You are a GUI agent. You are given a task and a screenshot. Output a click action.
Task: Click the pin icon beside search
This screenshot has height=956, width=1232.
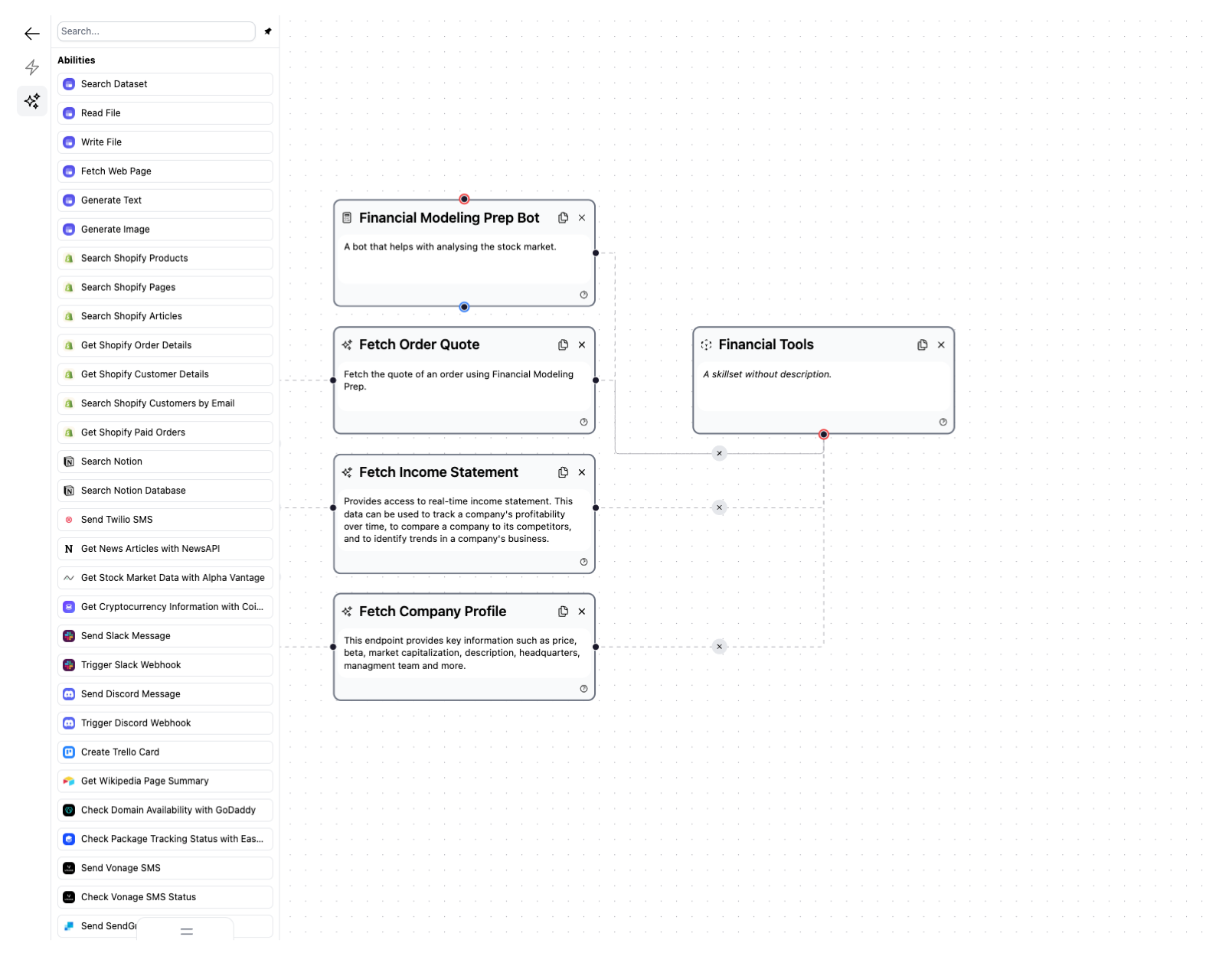(268, 31)
